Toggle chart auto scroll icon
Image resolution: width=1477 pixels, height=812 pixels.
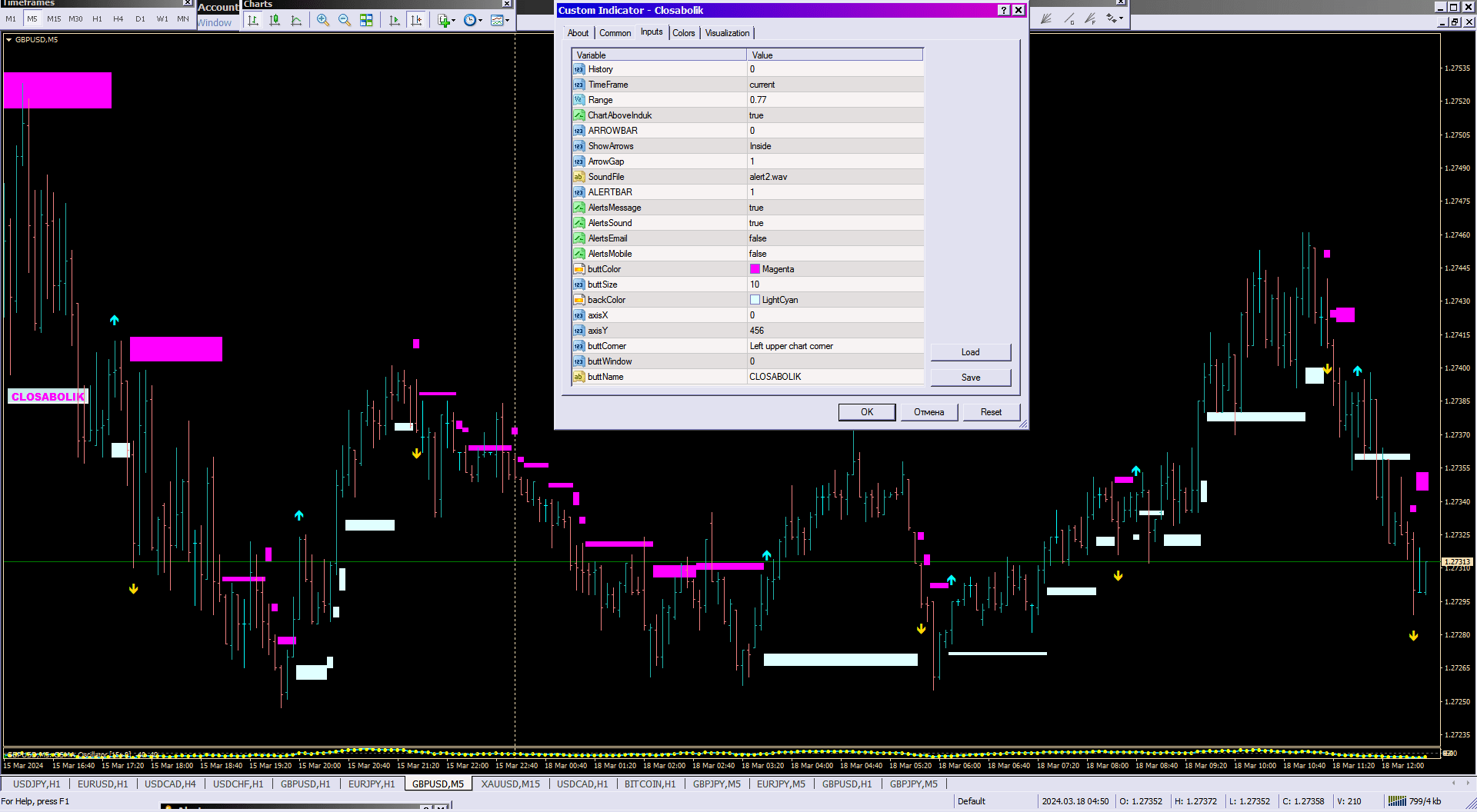pos(395,20)
